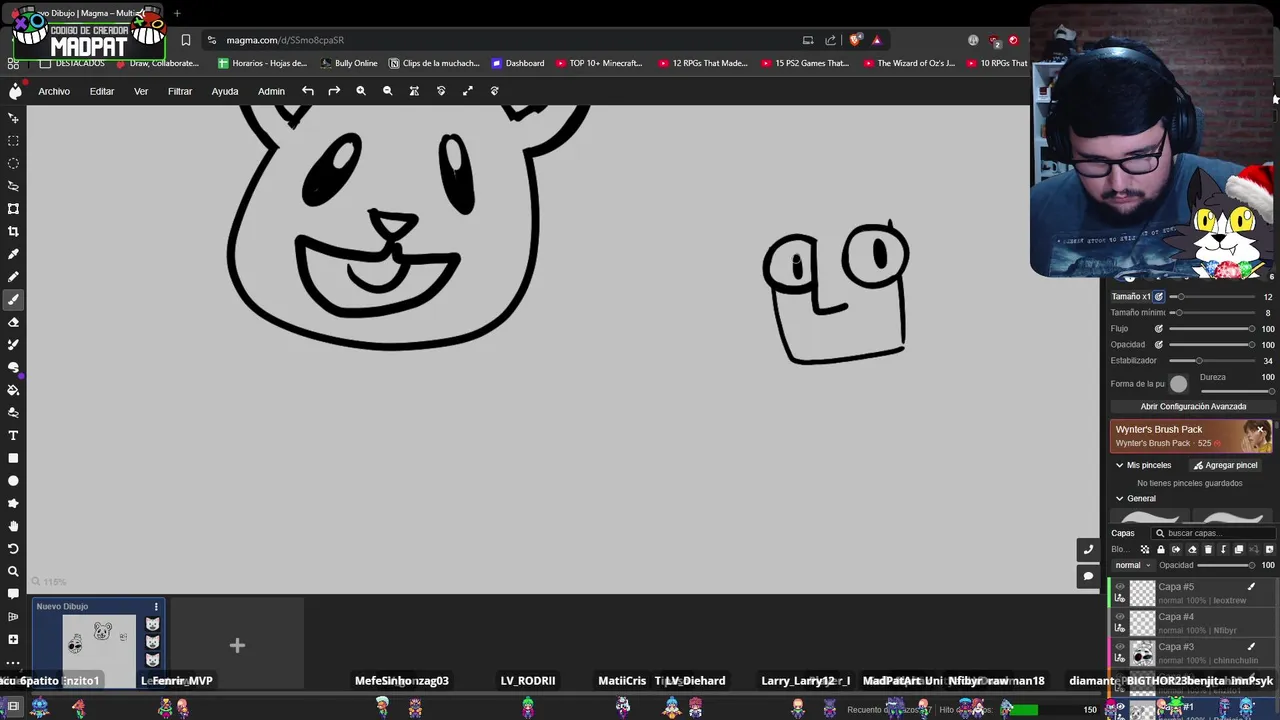
Task: Open the Dashboard bookmark
Action: 518,63
